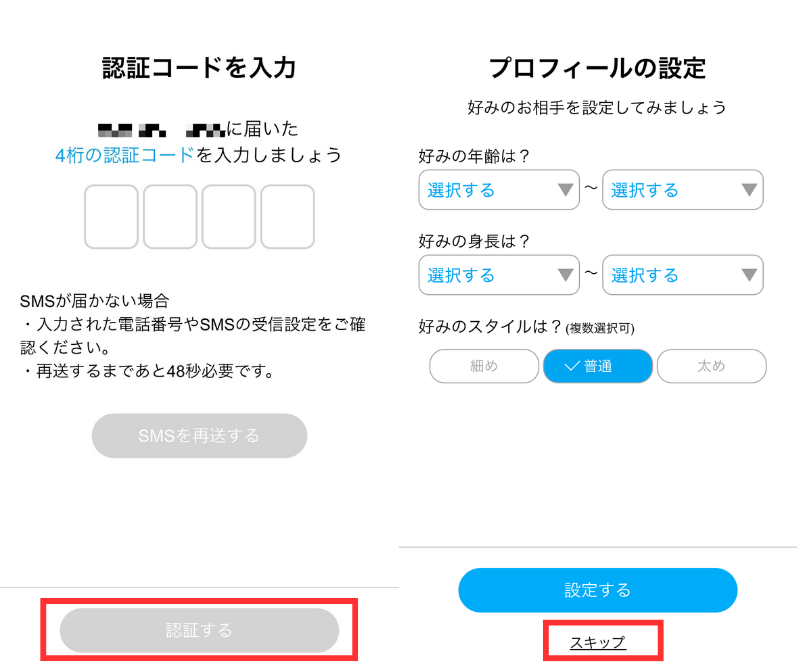
Task: Deselect the checked 普通 style option
Action: [x=598, y=366]
